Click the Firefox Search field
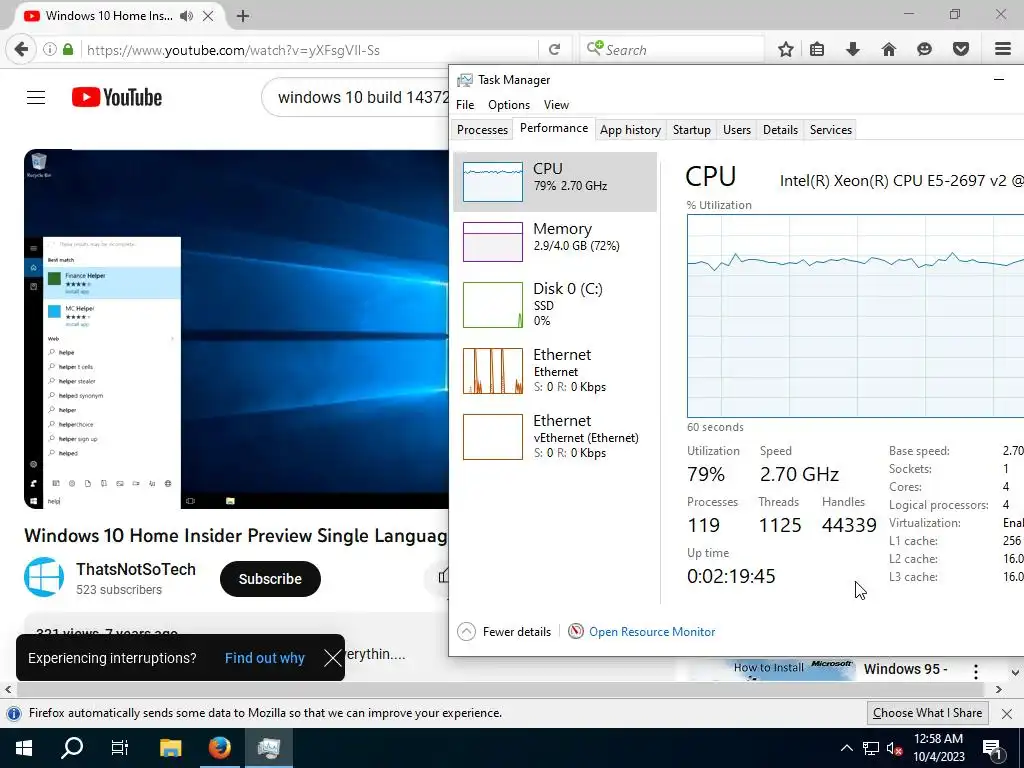Viewport: 1024px width, 768px height. coord(673,50)
